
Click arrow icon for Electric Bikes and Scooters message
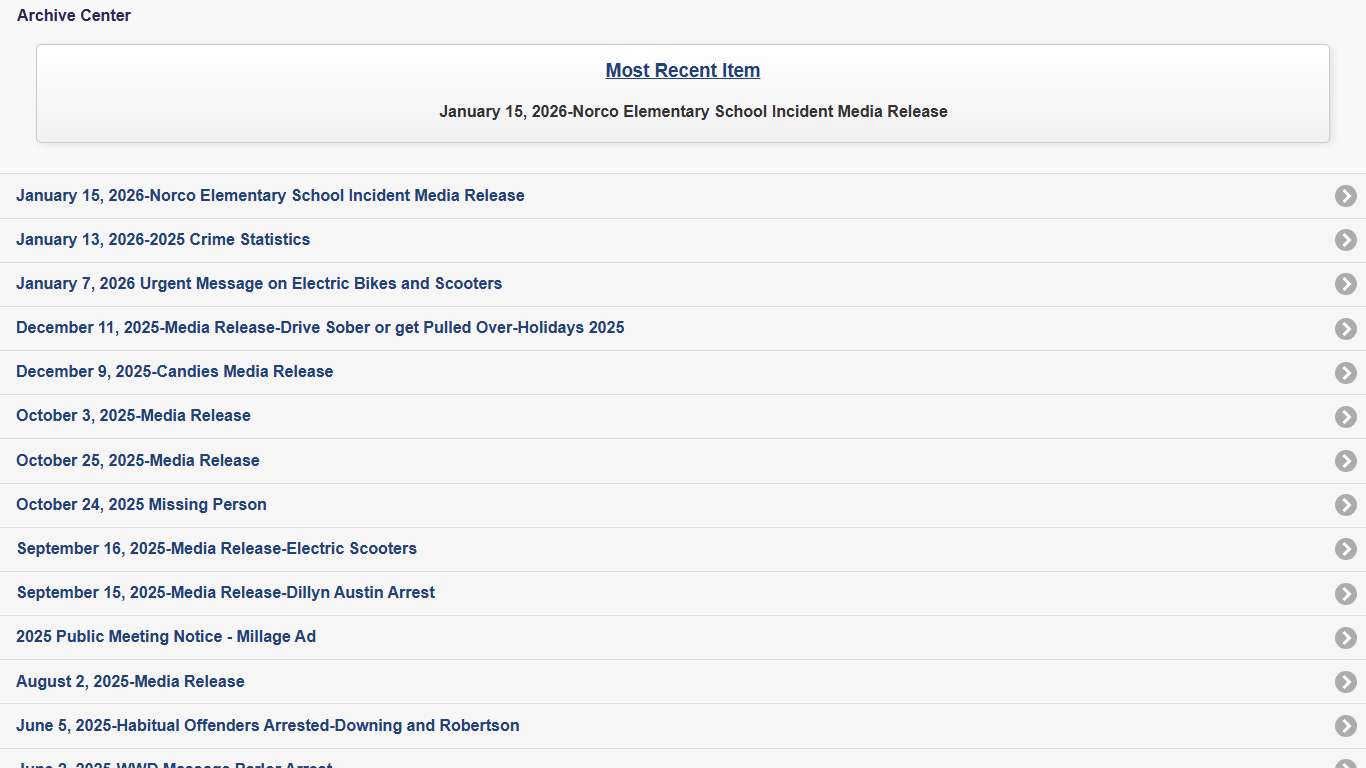click(1345, 284)
